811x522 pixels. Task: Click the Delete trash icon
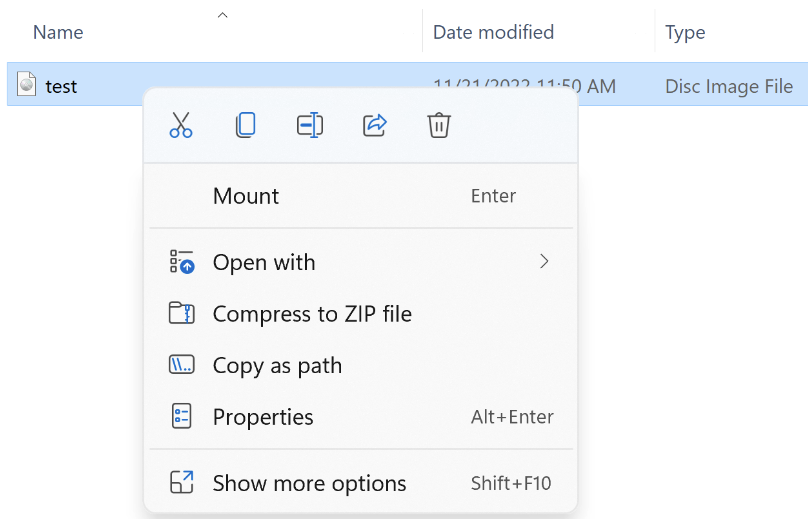click(x=439, y=125)
